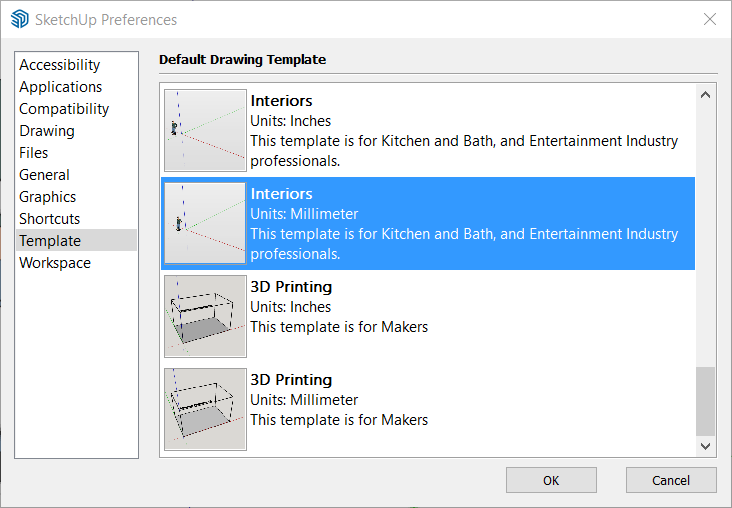
Task: Click the 3D Printing Inches thumbnail
Action: [205, 316]
